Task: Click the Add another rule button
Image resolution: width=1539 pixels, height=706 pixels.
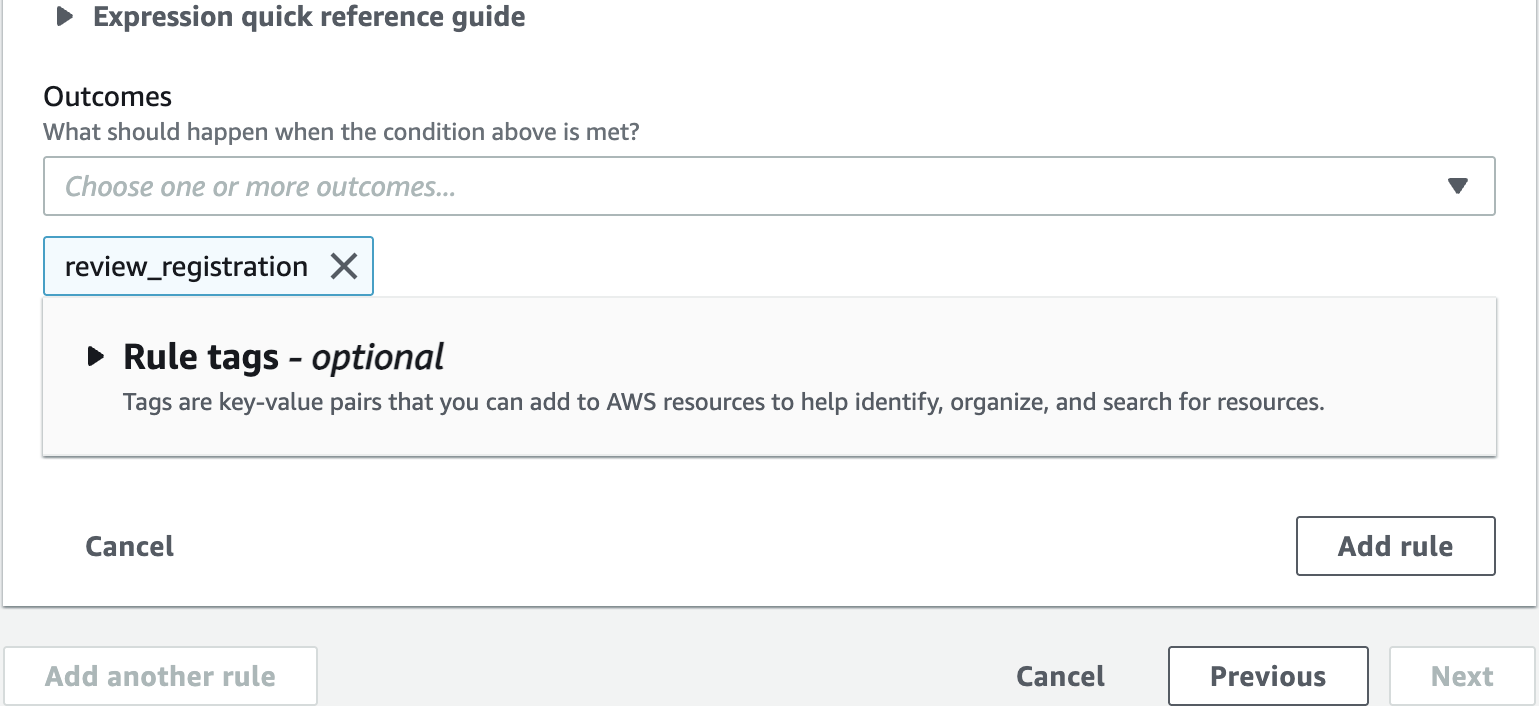Action: [x=160, y=676]
